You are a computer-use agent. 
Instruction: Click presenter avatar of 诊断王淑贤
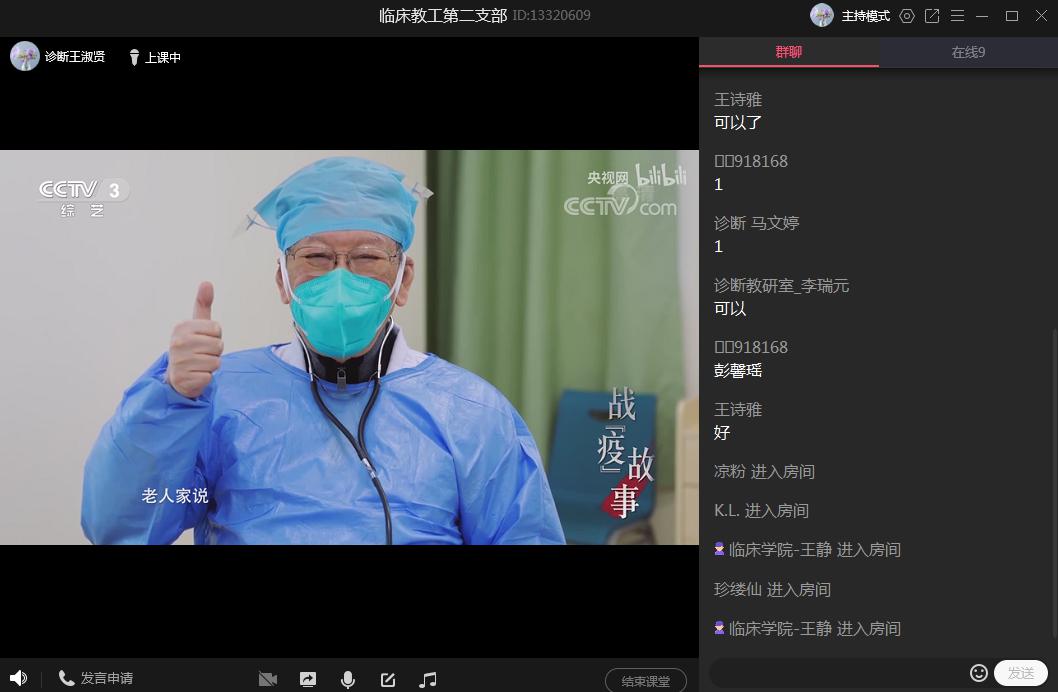(x=24, y=56)
